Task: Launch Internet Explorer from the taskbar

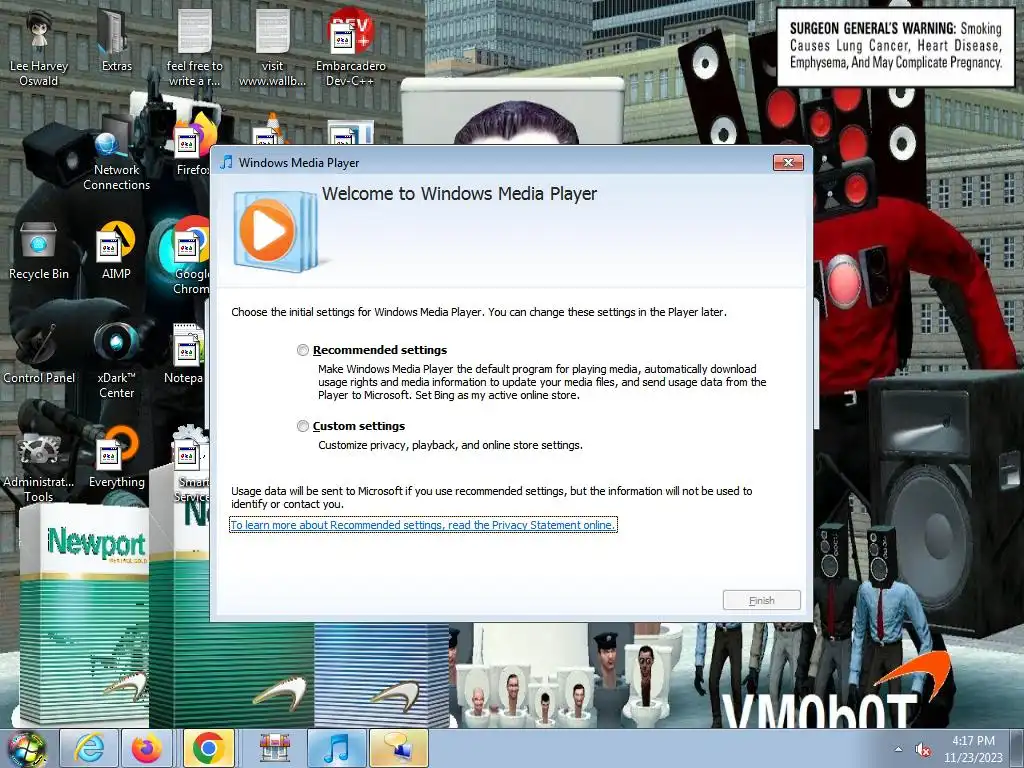Action: pos(89,748)
